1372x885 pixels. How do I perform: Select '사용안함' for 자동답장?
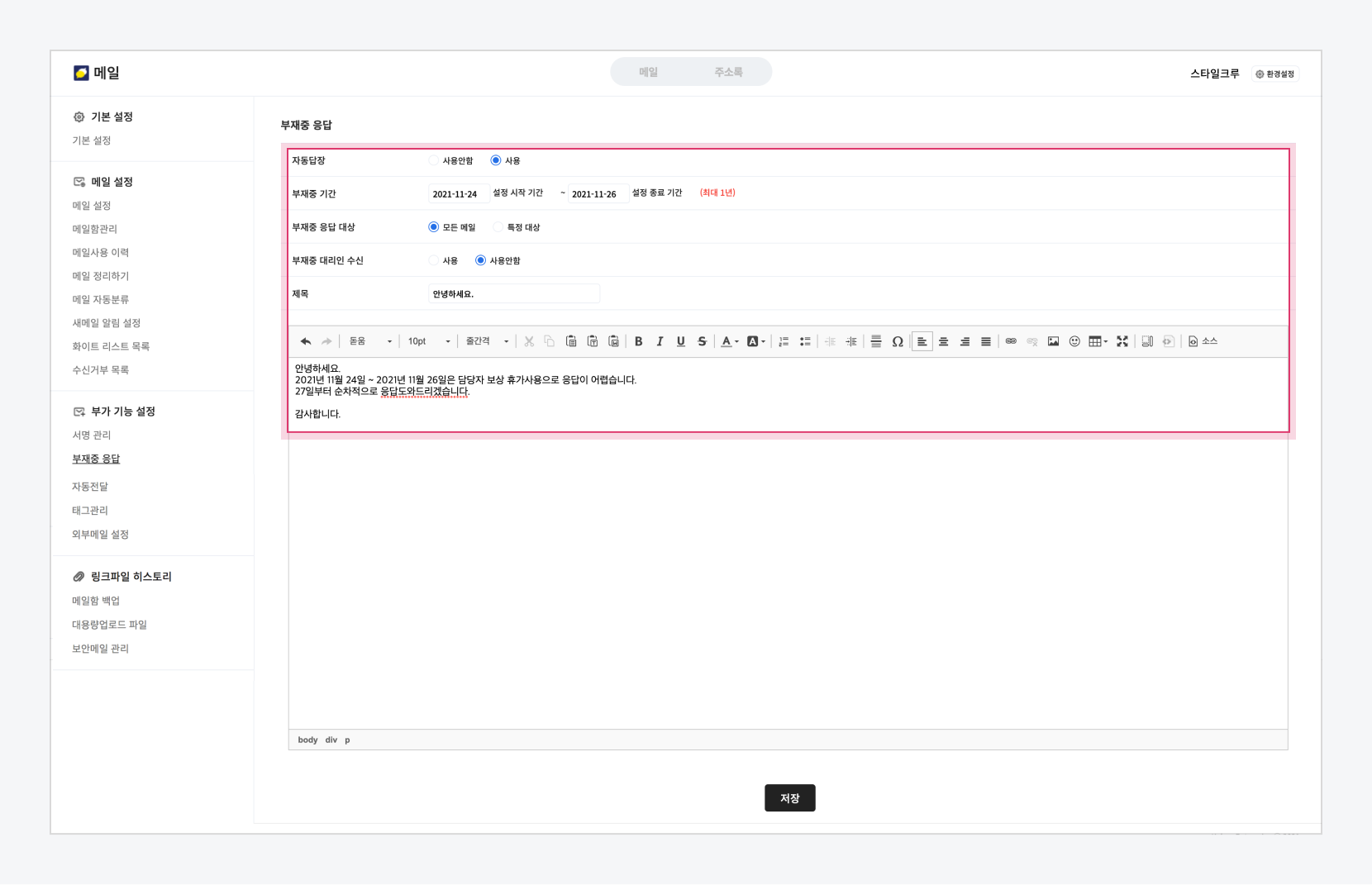pos(434,160)
